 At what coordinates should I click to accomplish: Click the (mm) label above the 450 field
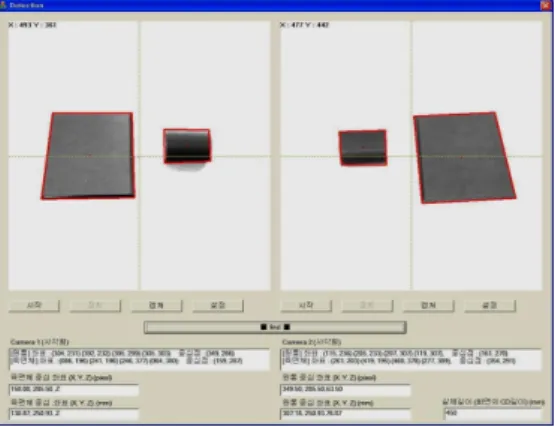(493, 402)
